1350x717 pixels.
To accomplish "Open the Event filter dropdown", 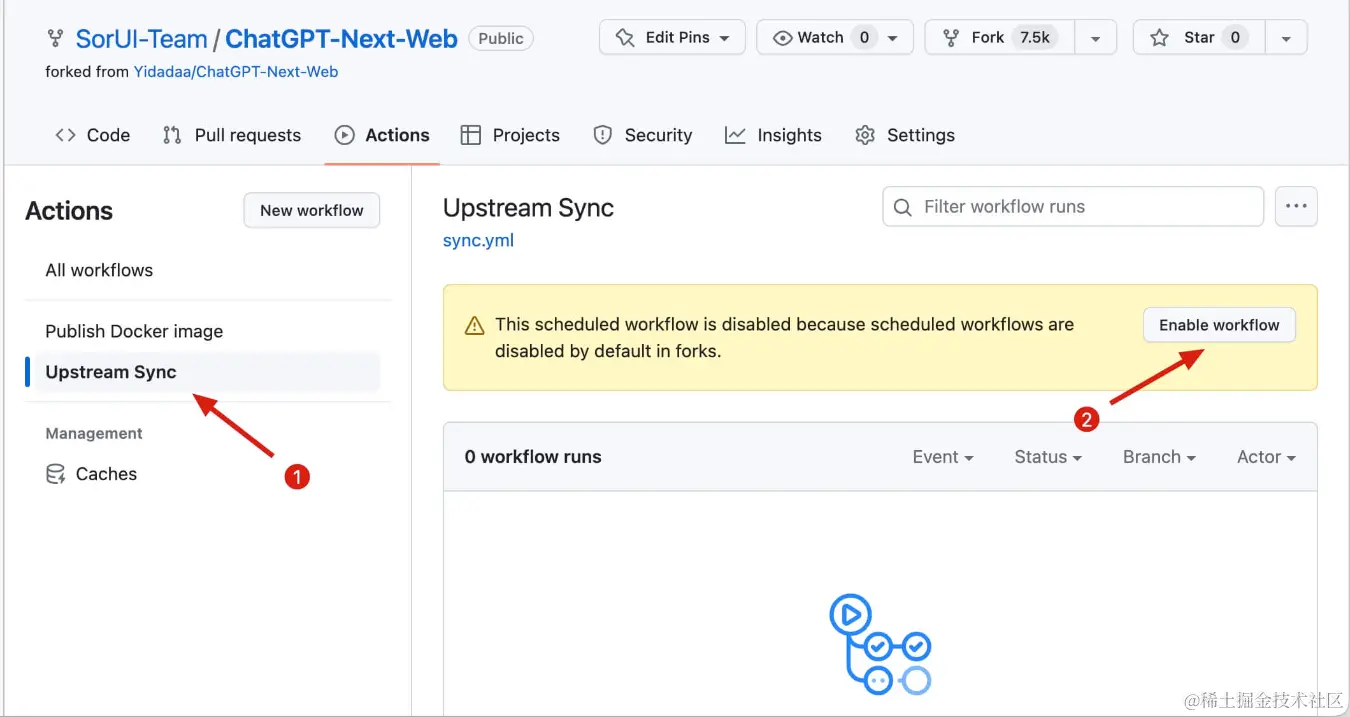I will point(942,457).
